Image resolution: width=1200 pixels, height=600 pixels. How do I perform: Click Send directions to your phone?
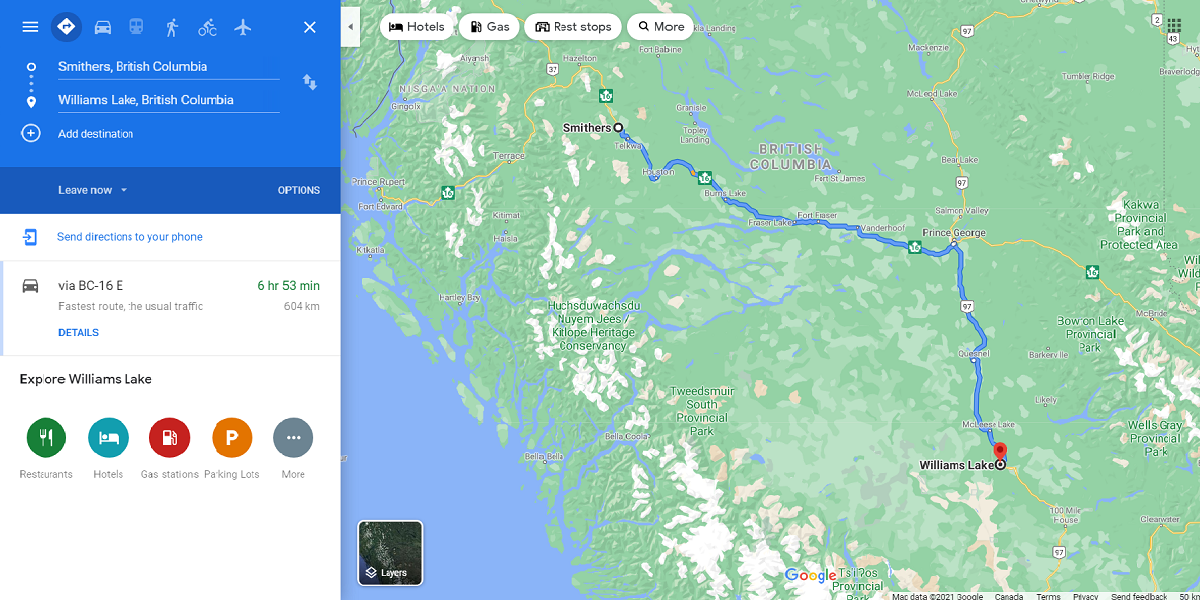pos(130,237)
